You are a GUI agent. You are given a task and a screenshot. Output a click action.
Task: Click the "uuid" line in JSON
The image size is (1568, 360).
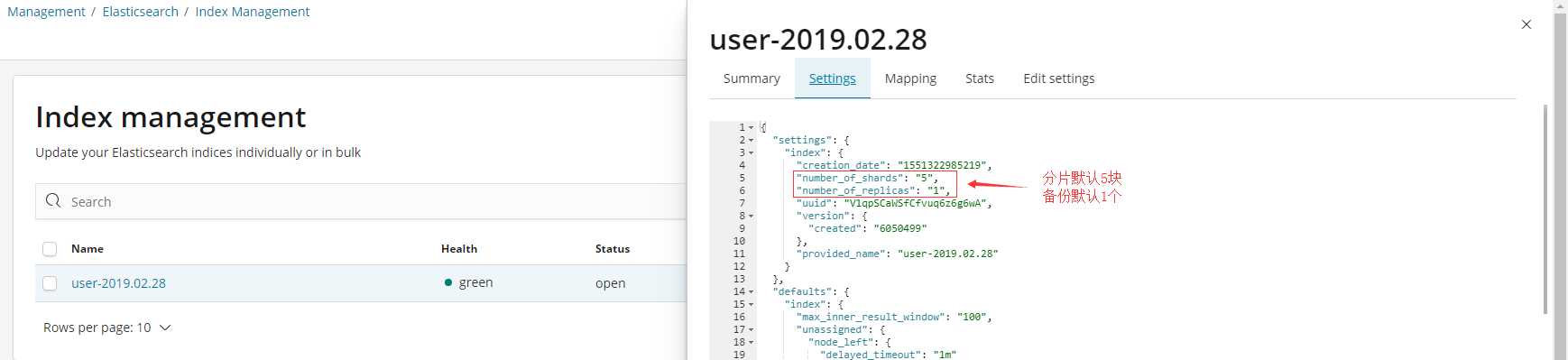click(x=894, y=203)
